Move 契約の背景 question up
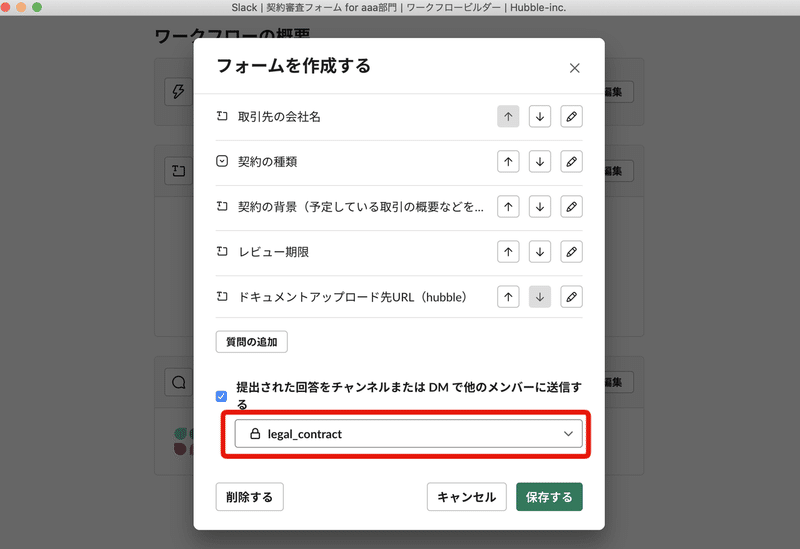 tap(508, 207)
